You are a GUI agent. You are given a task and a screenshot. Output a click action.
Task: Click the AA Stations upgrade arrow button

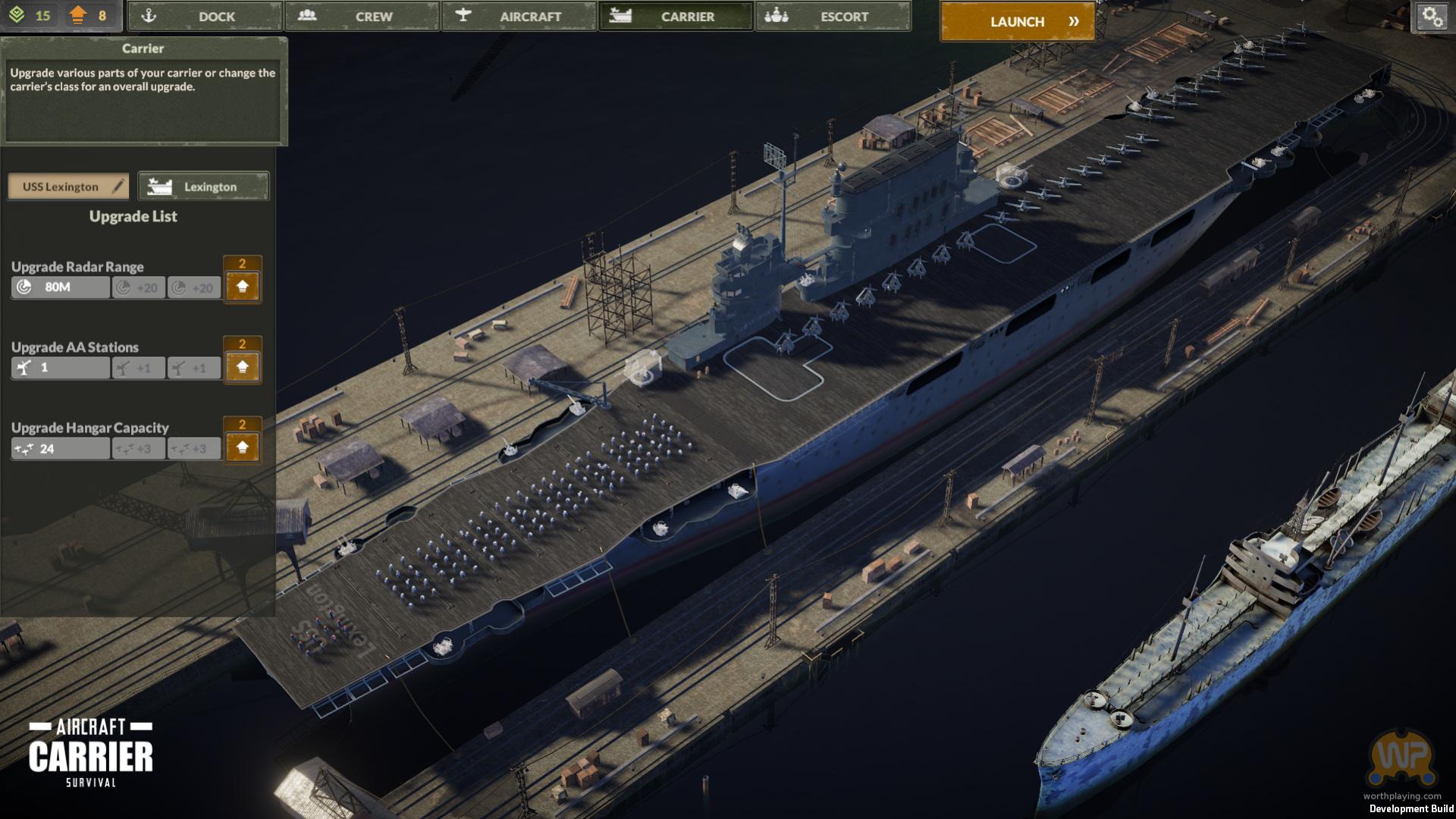[243, 367]
